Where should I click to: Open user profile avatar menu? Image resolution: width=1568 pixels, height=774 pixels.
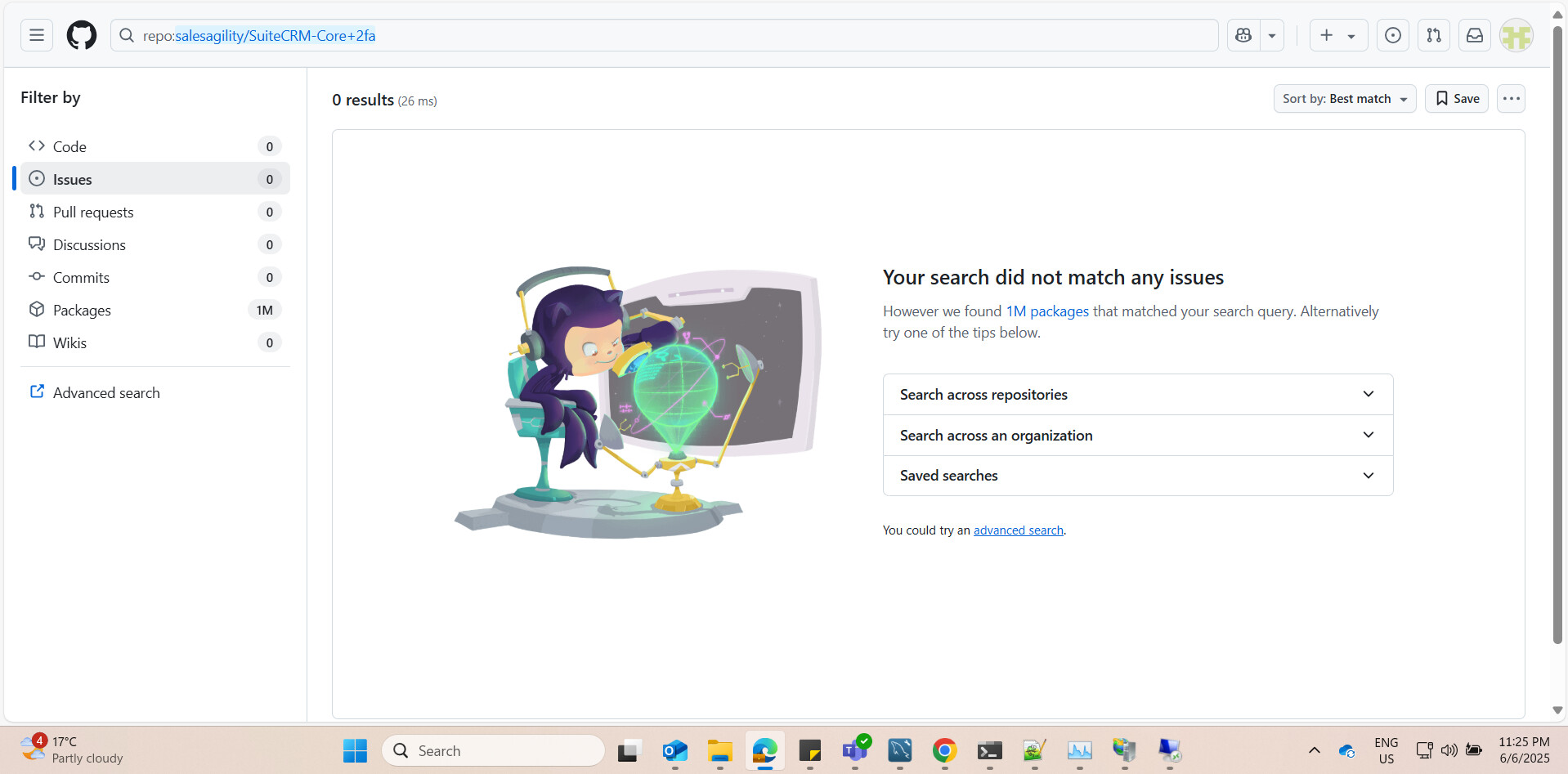[x=1516, y=35]
